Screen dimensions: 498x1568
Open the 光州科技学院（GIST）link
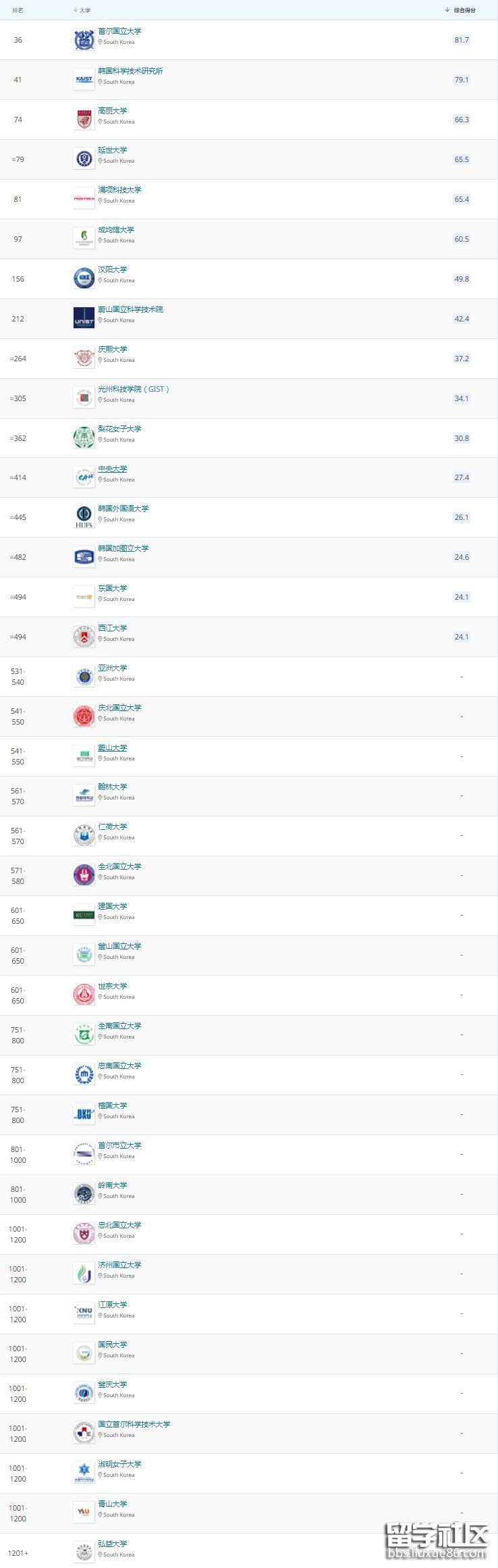click(134, 389)
